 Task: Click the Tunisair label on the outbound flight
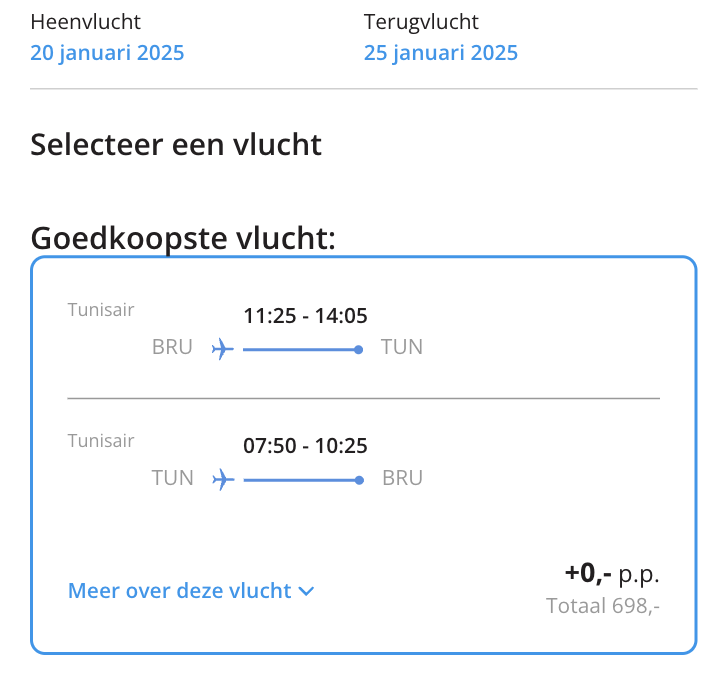(x=101, y=310)
